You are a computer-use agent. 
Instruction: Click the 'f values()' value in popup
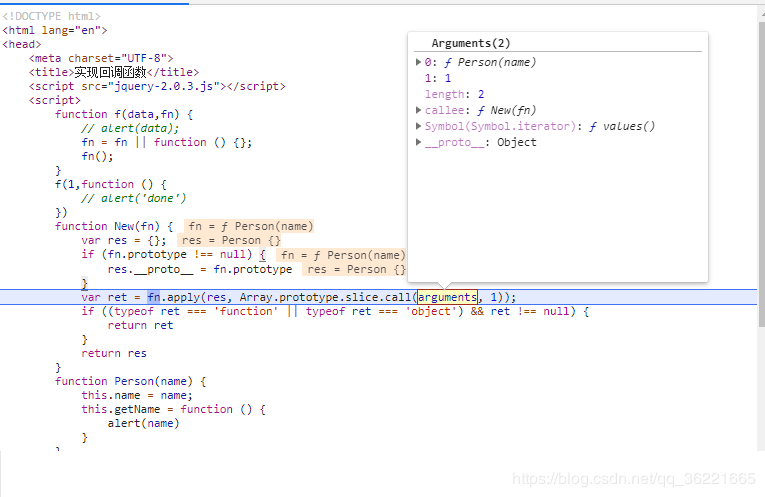click(x=622, y=126)
